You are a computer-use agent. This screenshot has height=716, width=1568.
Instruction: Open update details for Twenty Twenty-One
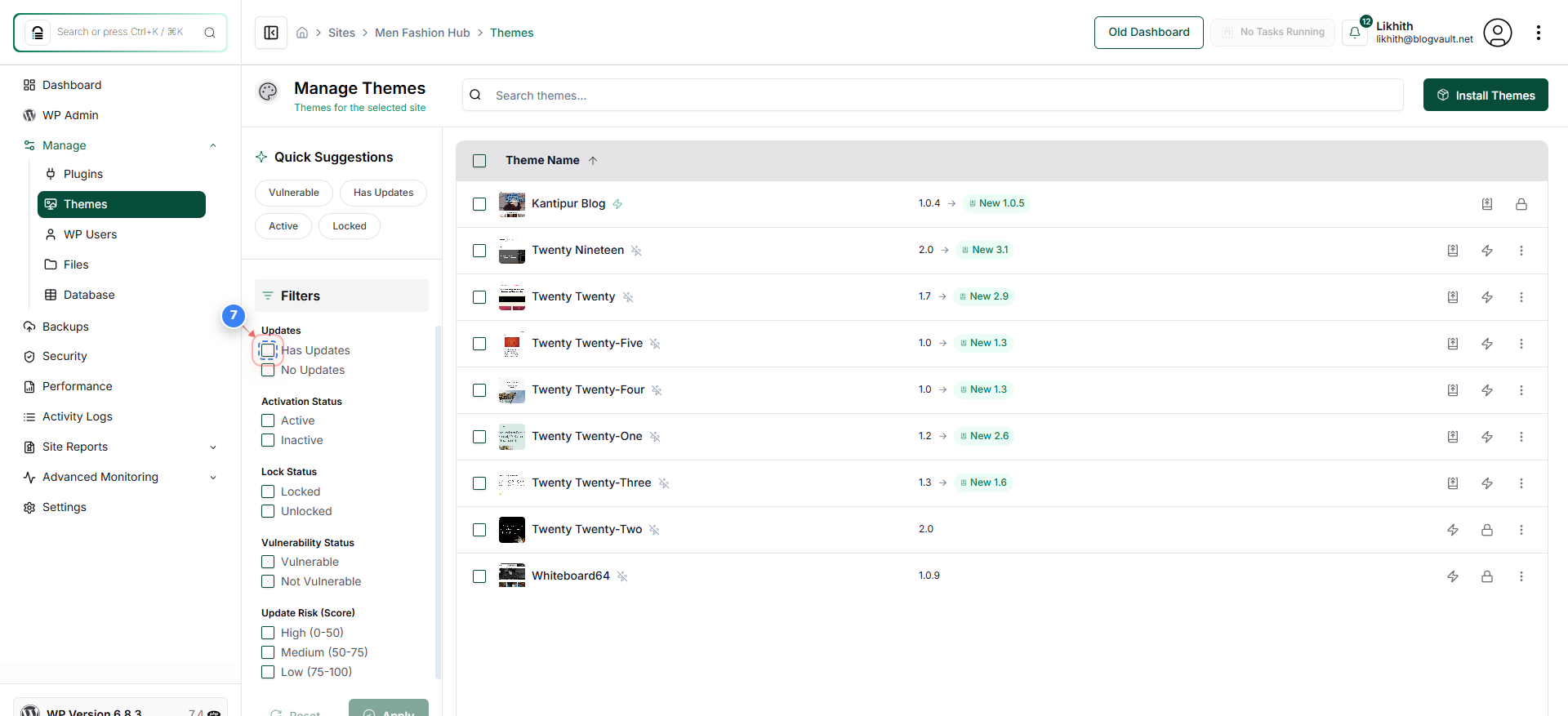pyautogui.click(x=1453, y=437)
